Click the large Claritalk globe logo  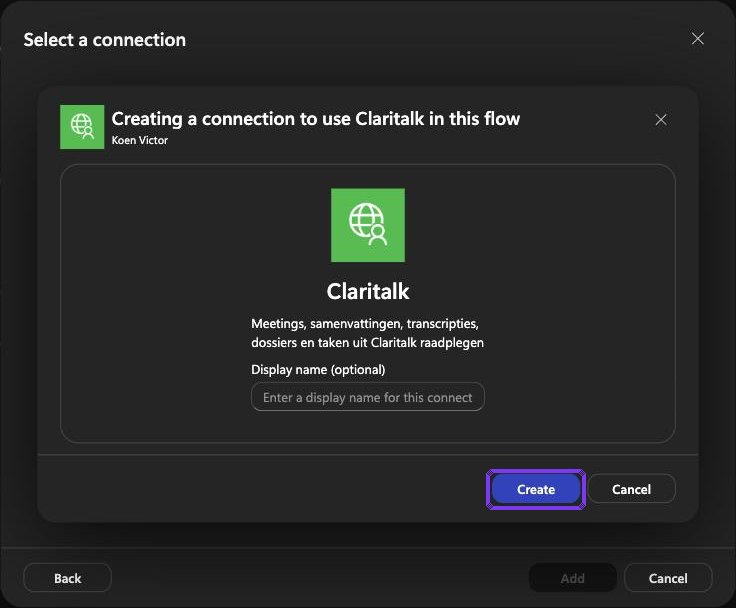tap(368, 225)
